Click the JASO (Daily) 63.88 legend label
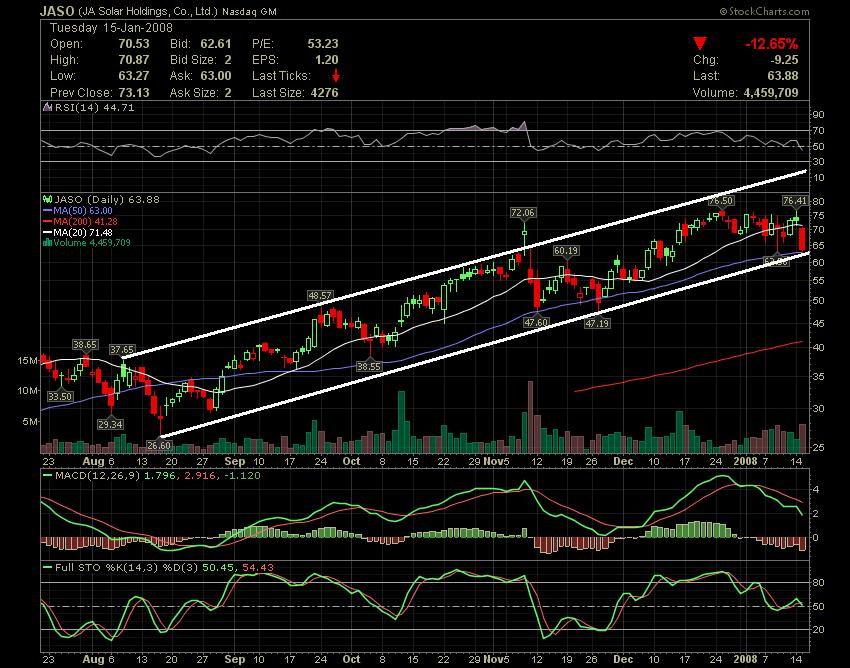This screenshot has height=668, width=850. click(x=107, y=200)
